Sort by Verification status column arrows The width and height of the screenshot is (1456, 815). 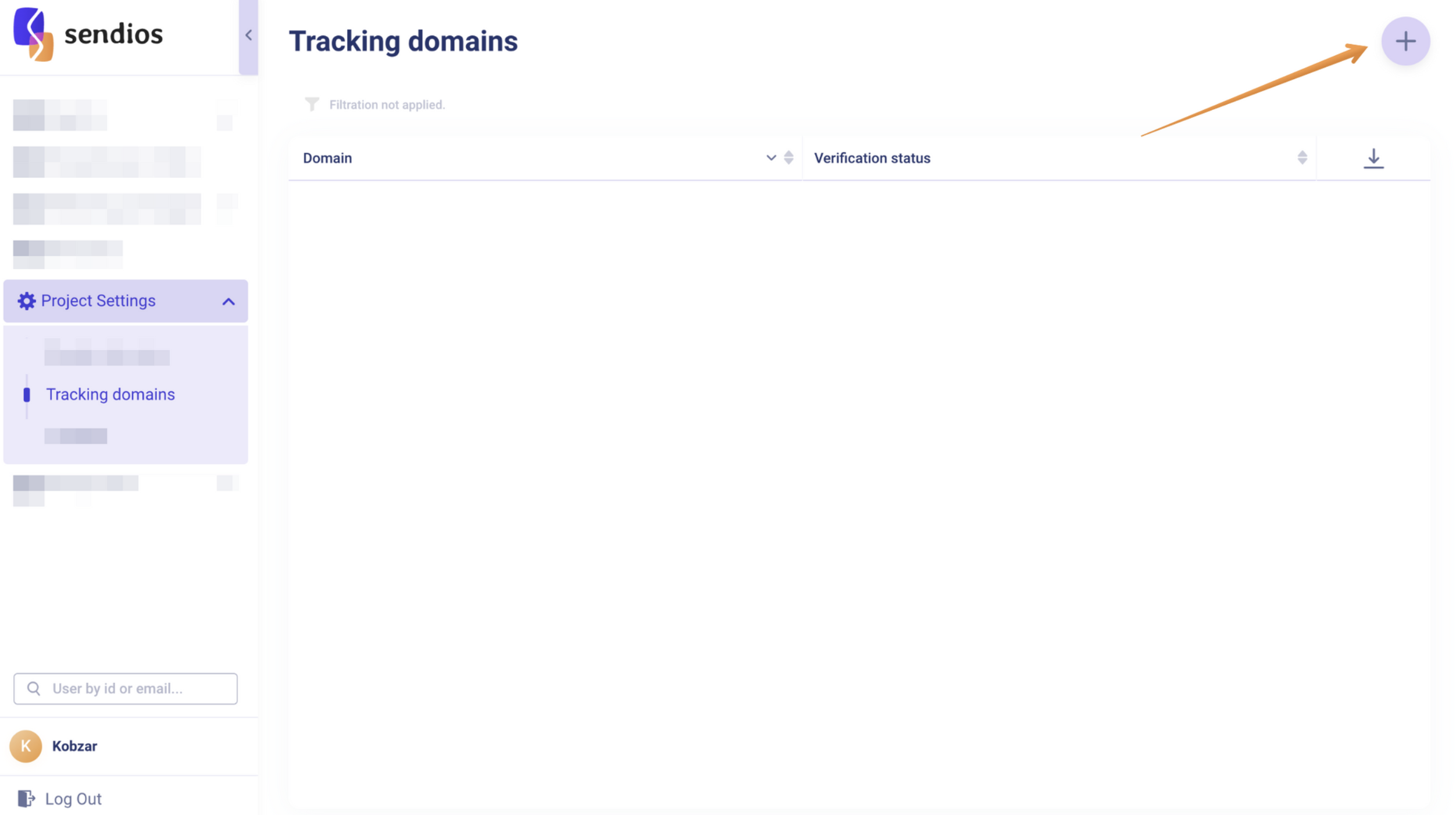(x=1301, y=158)
